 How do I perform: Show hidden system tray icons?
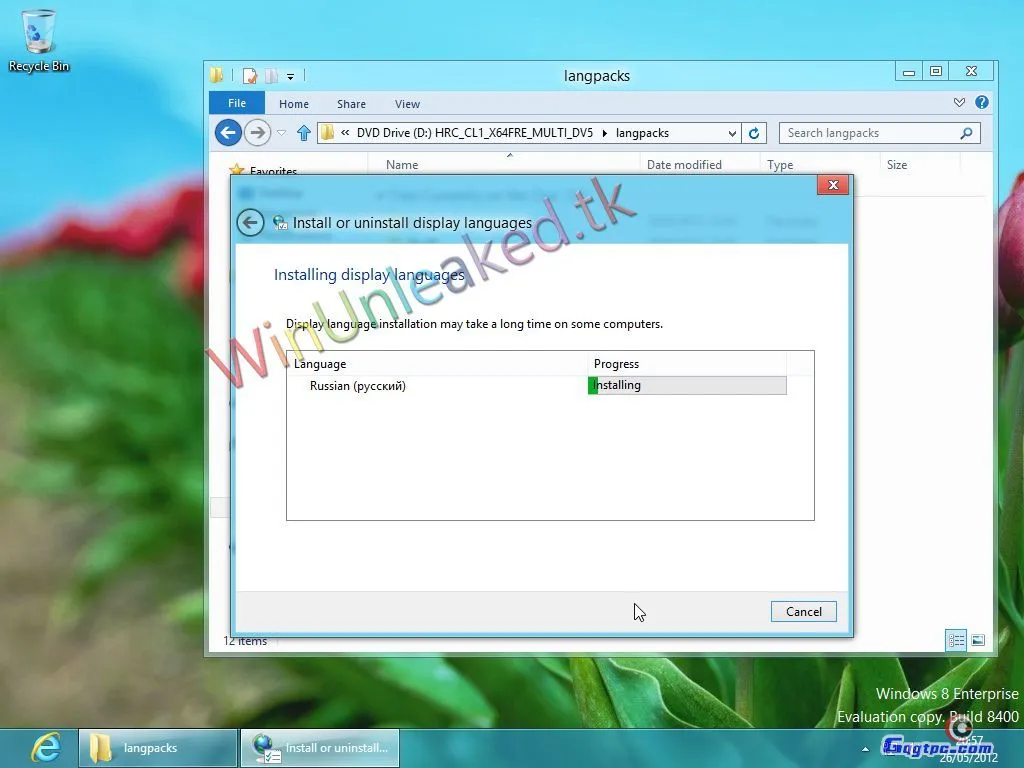865,748
